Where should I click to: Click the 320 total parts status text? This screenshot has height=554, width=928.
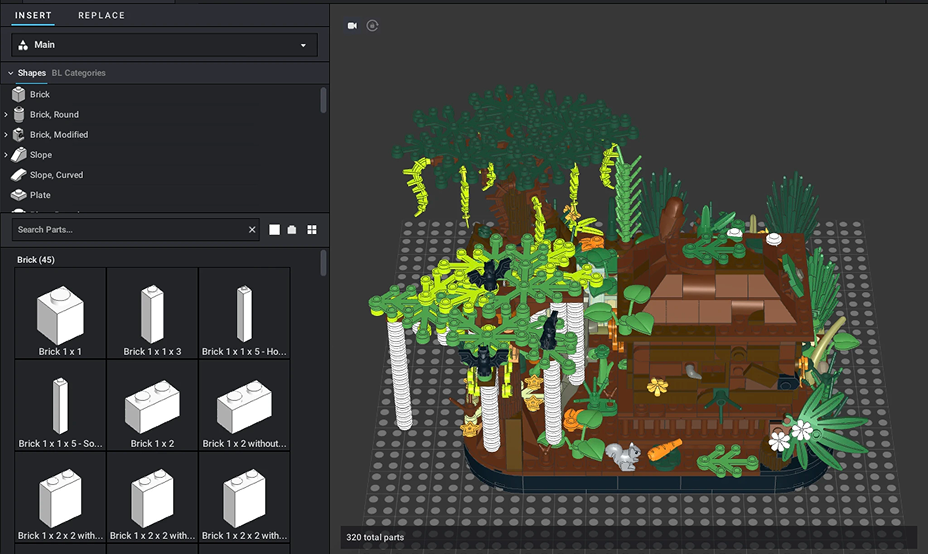point(375,537)
